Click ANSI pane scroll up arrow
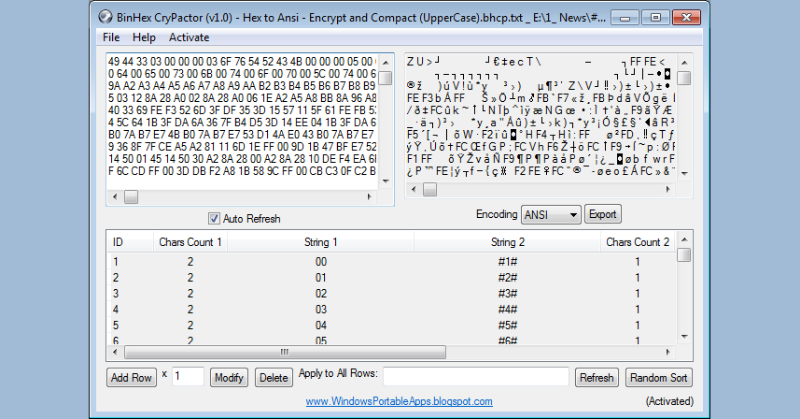Image resolution: width=800 pixels, height=419 pixels. pyautogui.click(x=684, y=62)
